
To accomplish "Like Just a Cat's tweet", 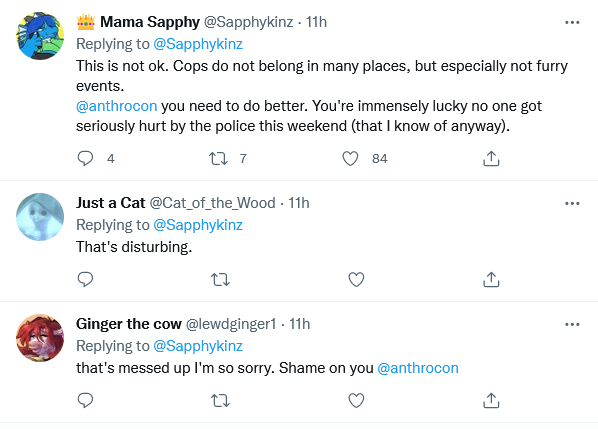I will [x=356, y=280].
